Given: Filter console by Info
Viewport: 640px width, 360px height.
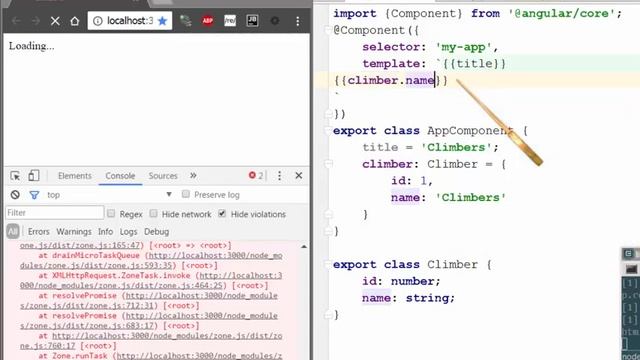Looking at the screenshot, I should [105, 231].
